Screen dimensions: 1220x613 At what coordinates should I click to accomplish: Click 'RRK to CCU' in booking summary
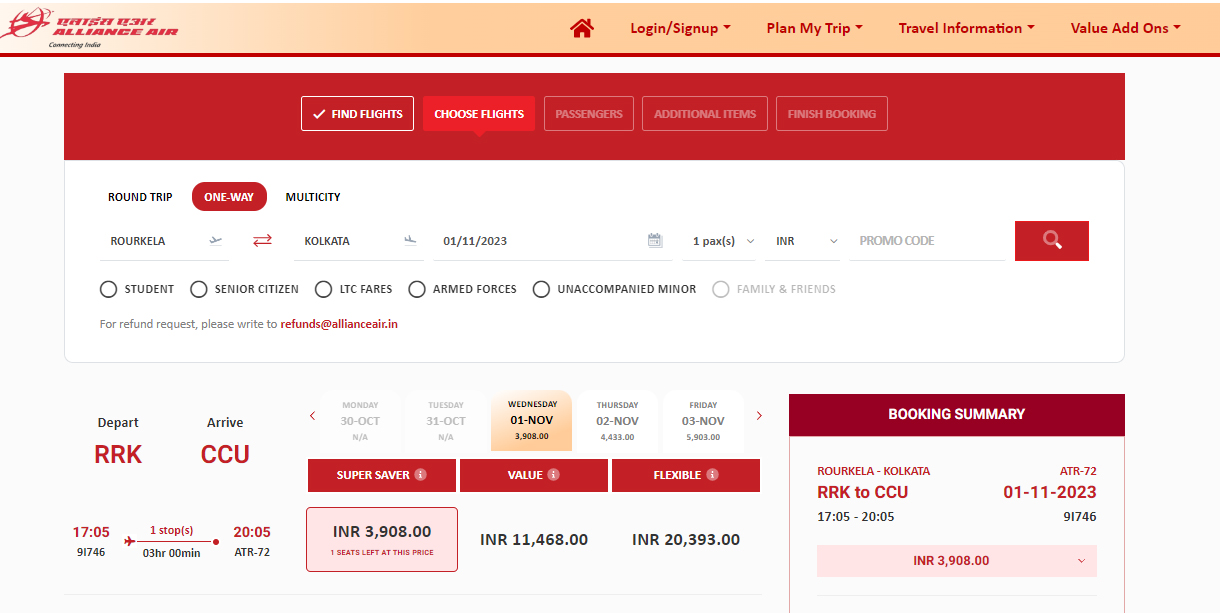863,492
